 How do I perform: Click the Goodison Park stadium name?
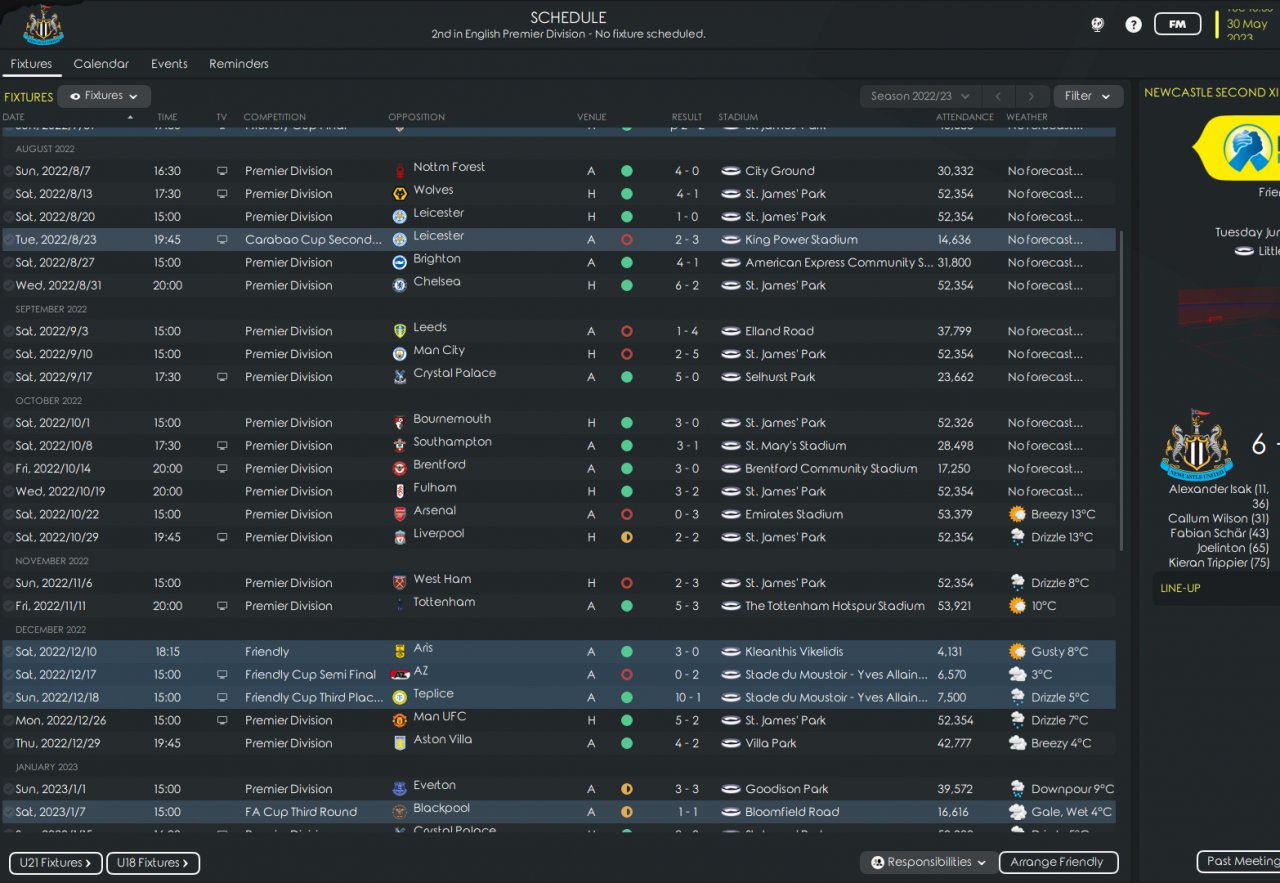(x=787, y=789)
